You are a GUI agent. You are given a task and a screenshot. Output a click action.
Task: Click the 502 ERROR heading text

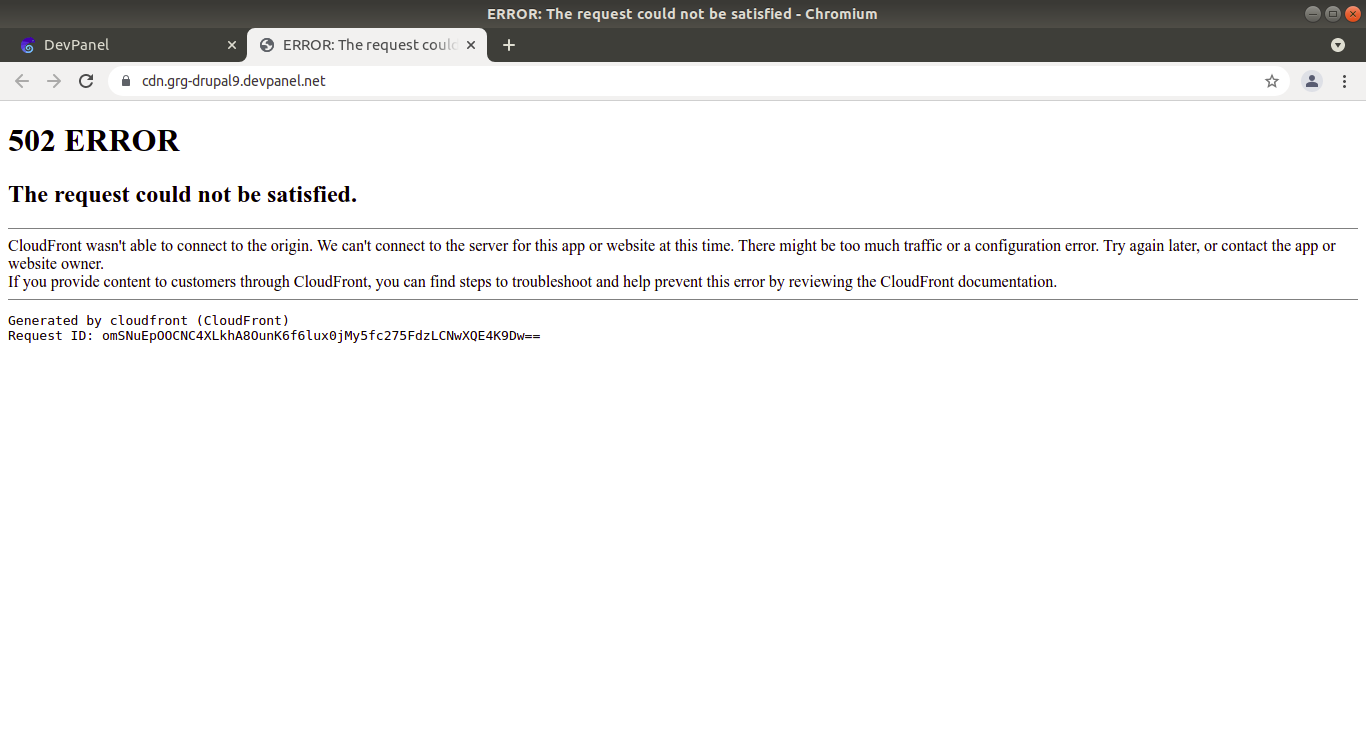tap(93, 141)
